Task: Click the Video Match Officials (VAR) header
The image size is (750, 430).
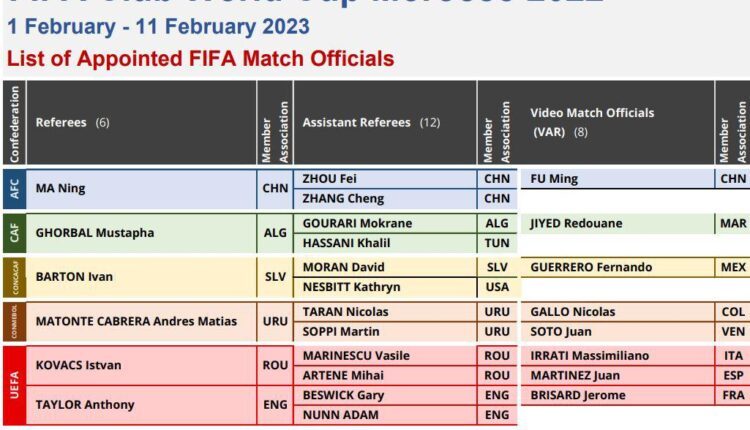Action: coord(592,122)
